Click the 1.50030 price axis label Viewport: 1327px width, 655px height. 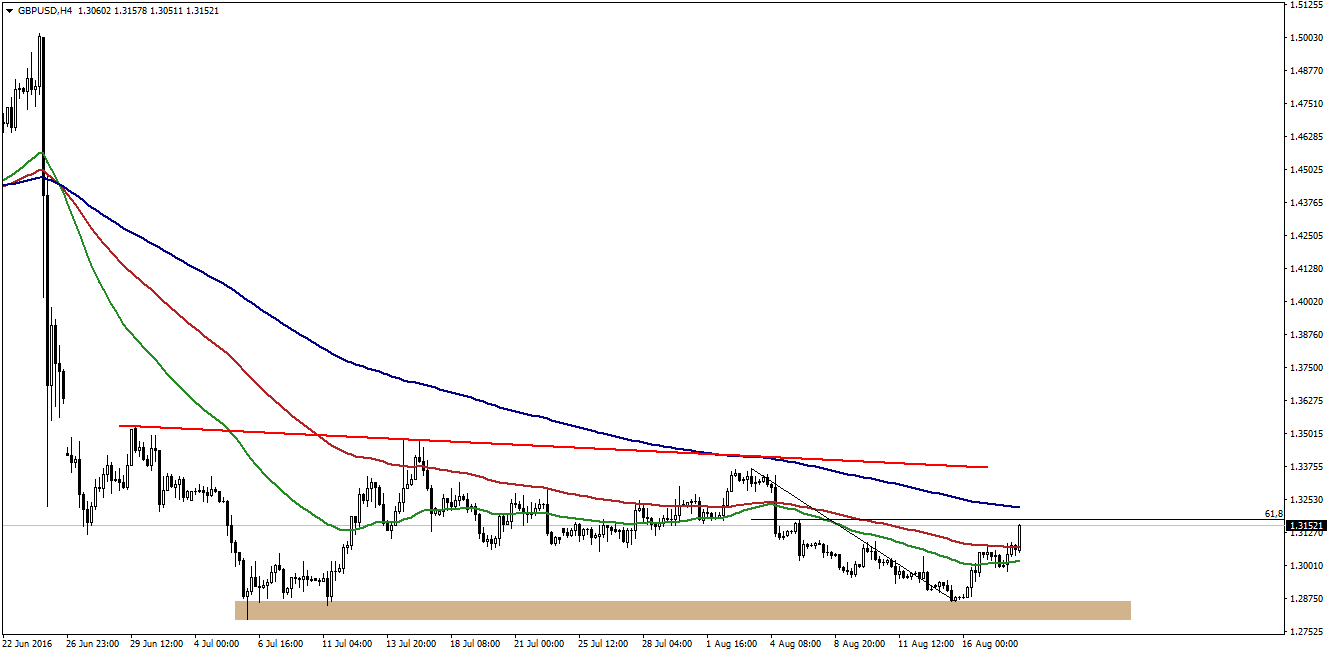[x=1307, y=38]
